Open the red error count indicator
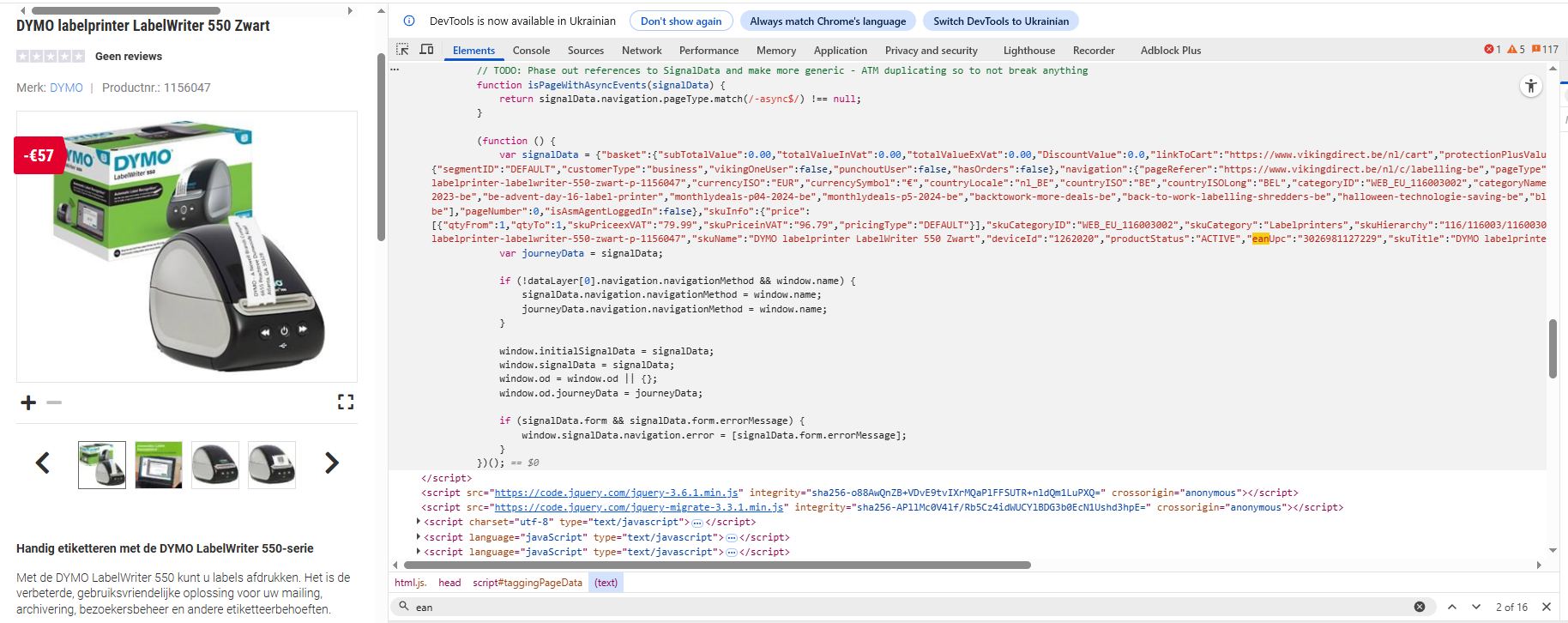 point(1493,50)
